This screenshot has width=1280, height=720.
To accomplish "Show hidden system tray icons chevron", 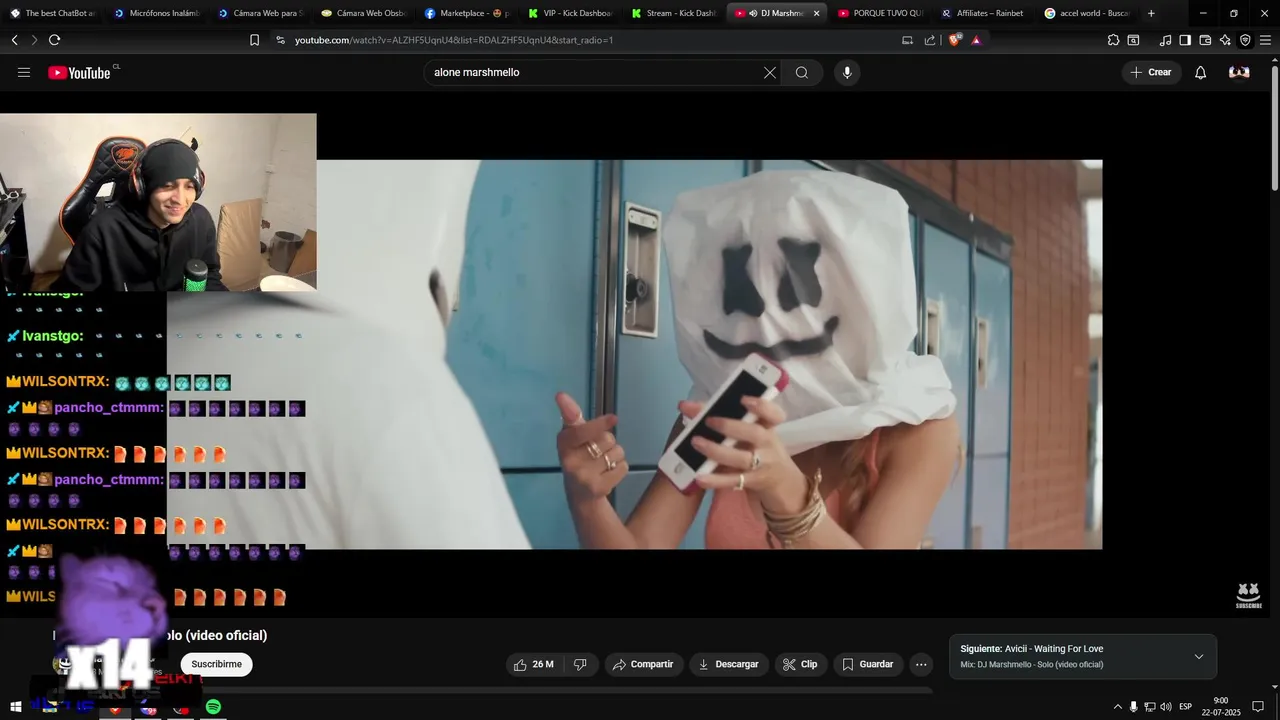I will [x=1117, y=707].
